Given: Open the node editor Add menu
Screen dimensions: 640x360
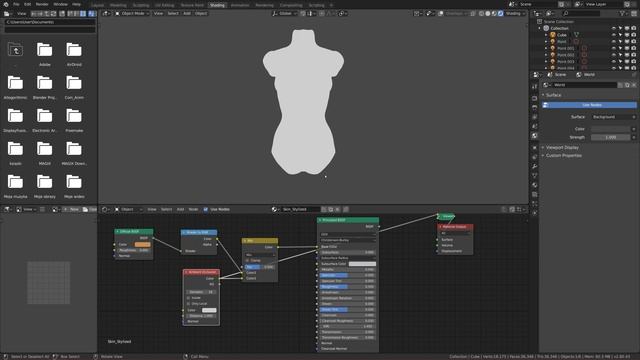Looking at the screenshot, I should (x=180, y=209).
